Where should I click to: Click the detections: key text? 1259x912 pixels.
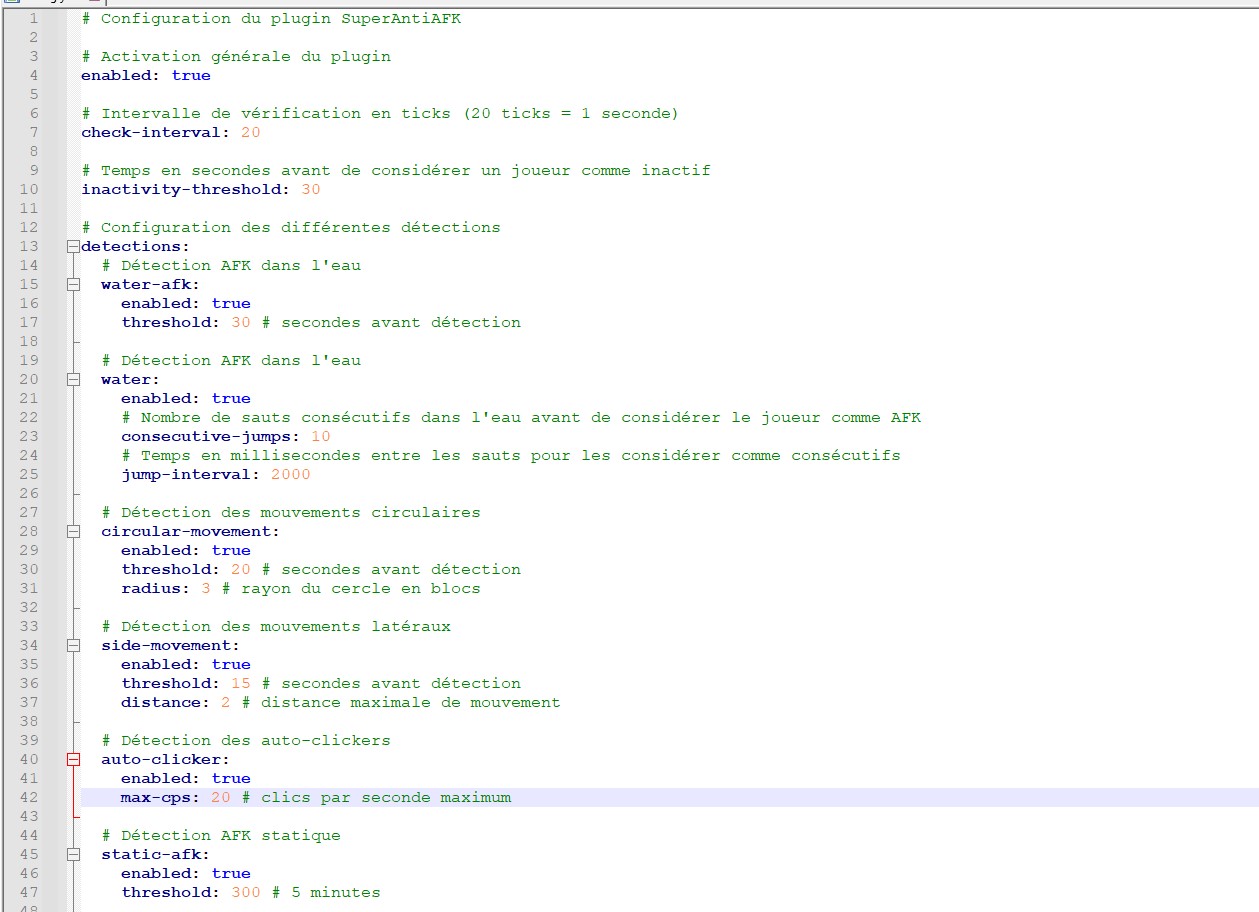[x=136, y=246]
